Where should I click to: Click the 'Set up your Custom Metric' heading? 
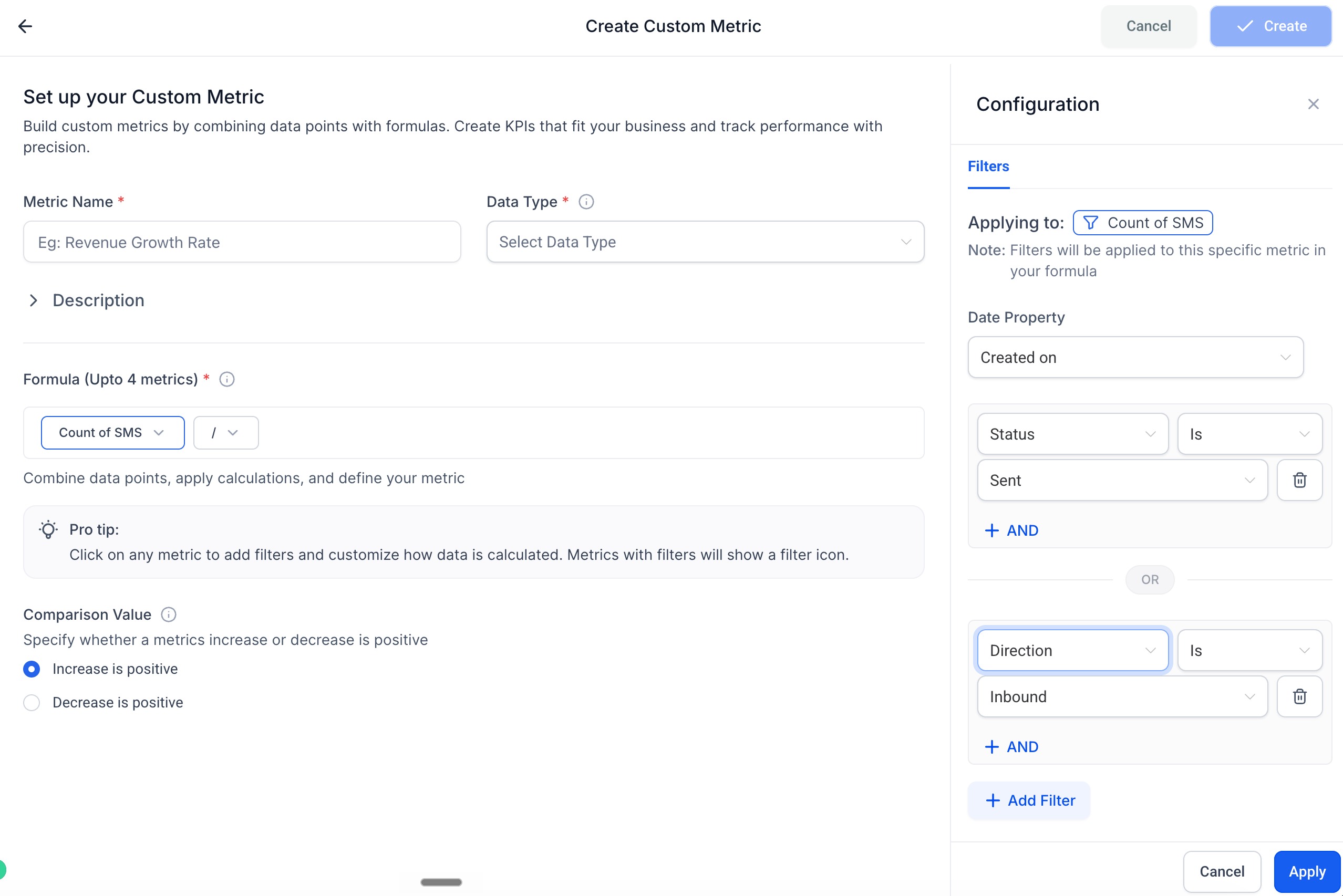[143, 97]
